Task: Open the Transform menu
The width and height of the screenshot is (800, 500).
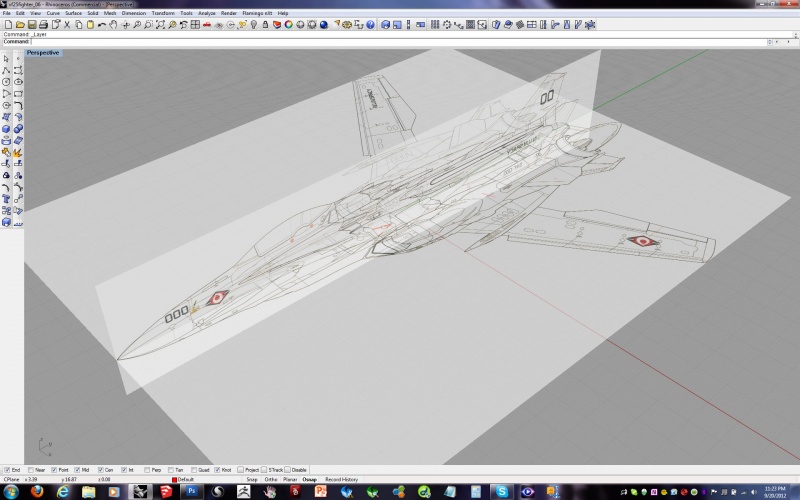Action: [x=163, y=13]
